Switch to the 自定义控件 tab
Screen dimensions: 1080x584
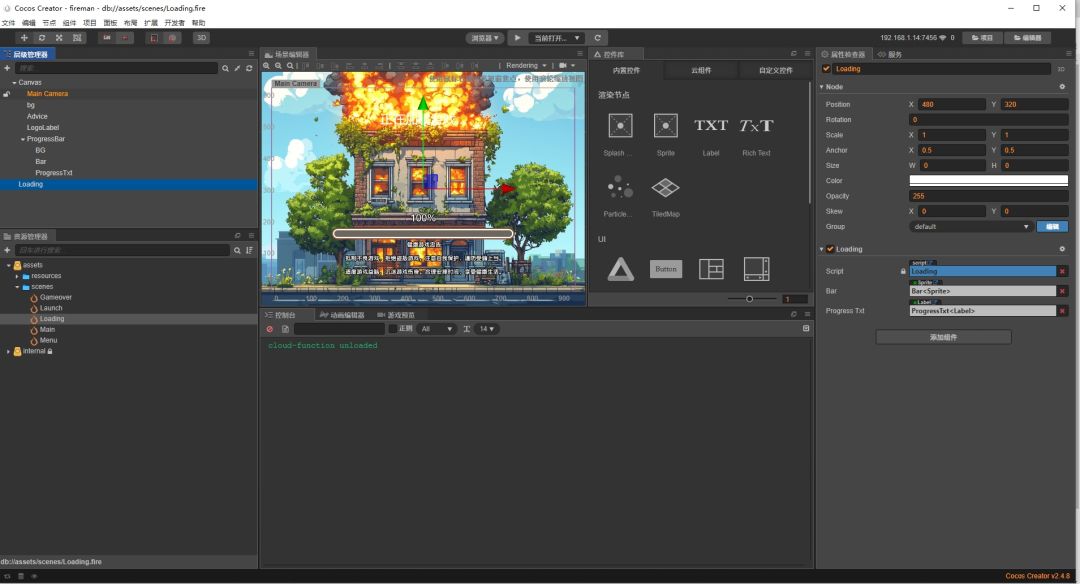click(x=776, y=70)
